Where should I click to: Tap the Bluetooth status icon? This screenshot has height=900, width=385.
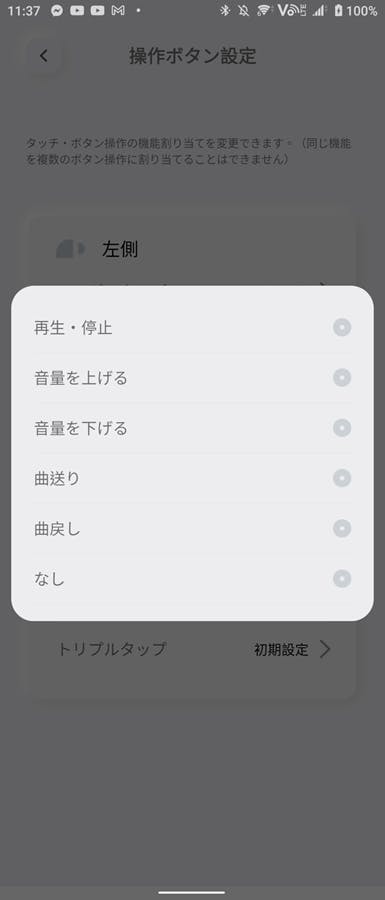coord(225,10)
